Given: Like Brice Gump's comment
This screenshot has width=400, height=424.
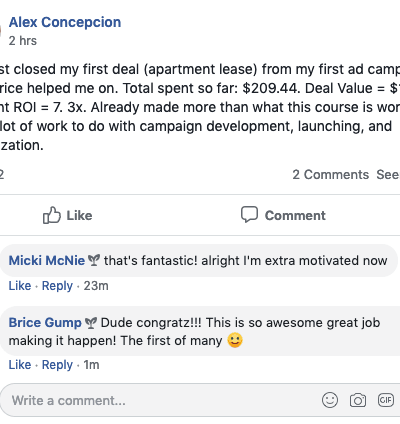Looking at the screenshot, I should (x=20, y=365).
